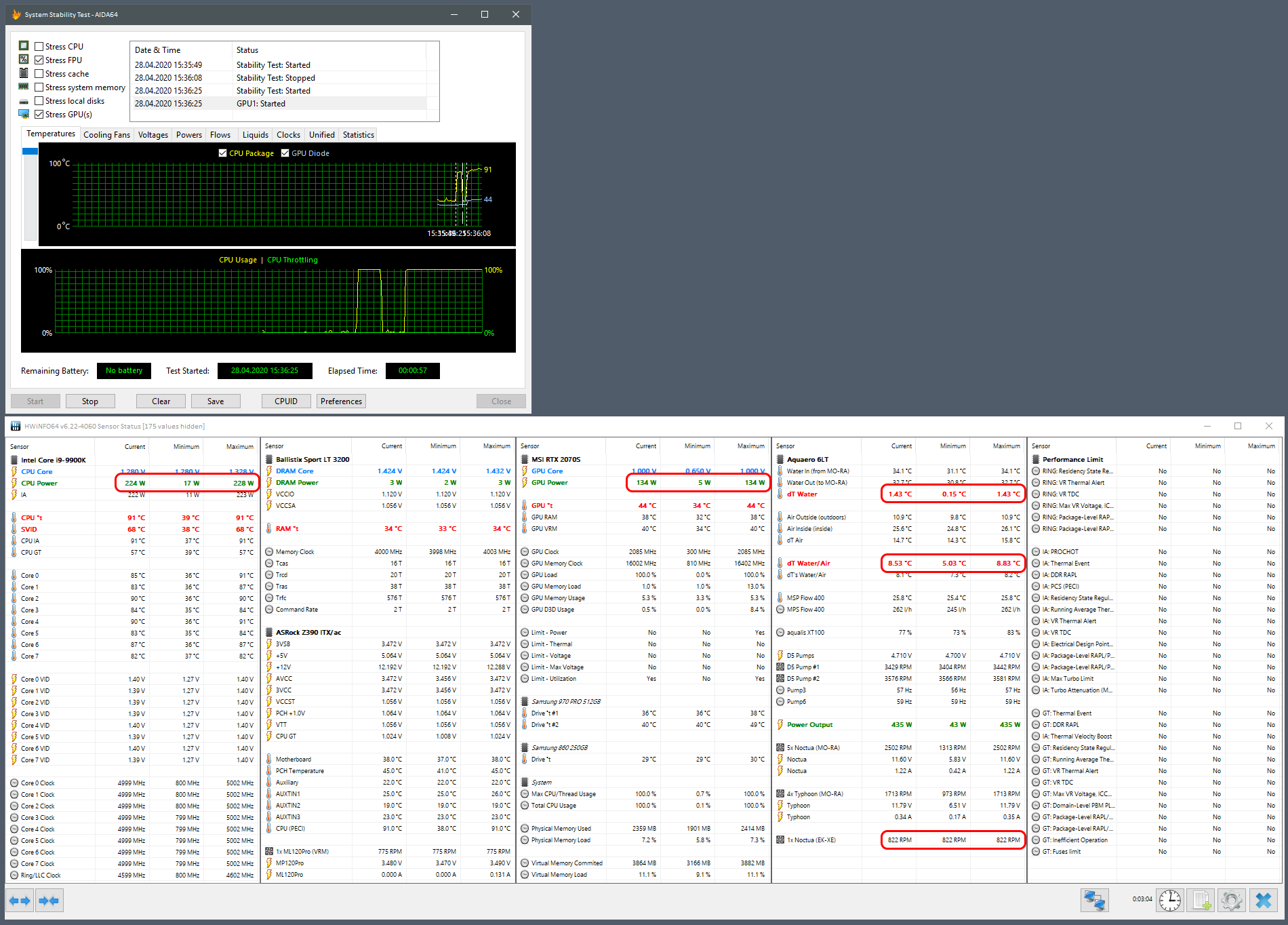The image size is (1288, 925).
Task: Click the icon beside aqualis XT100
Action: tap(780, 632)
